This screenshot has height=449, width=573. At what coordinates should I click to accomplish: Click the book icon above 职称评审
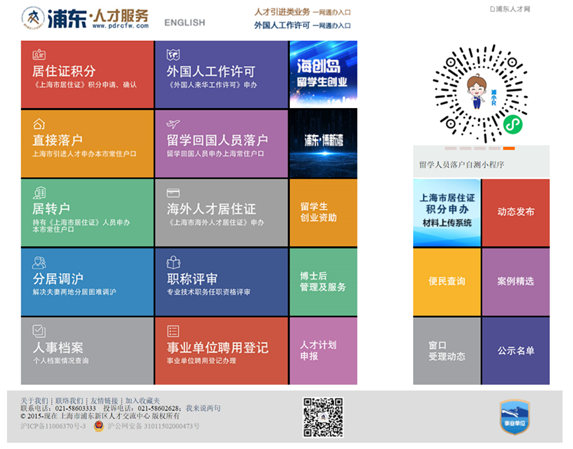173,262
